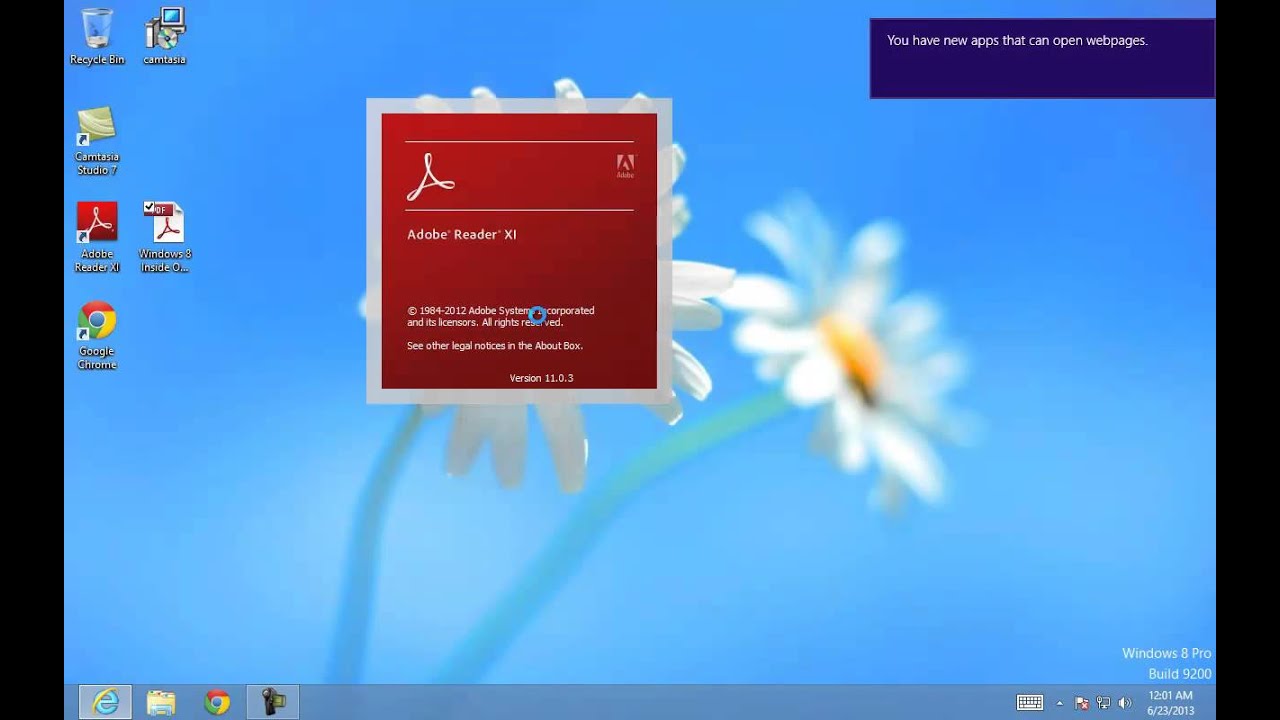Open Internet Explorer from the taskbar
This screenshot has height=720, width=1280.
coord(105,702)
